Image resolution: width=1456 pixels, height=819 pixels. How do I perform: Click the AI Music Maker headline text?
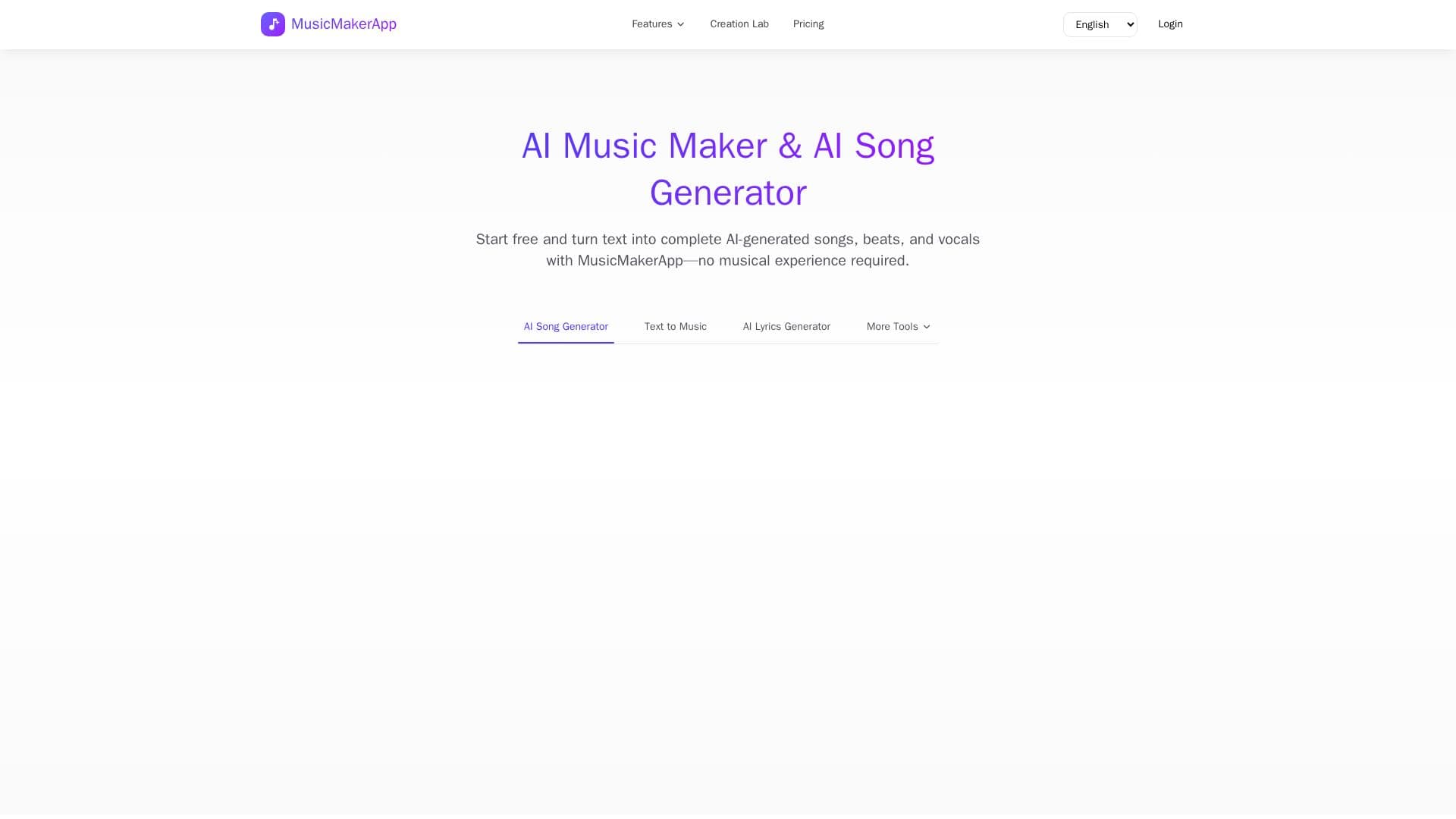(x=728, y=169)
